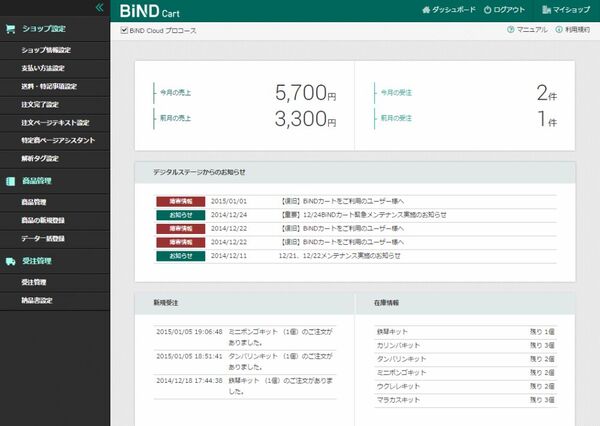The height and width of the screenshot is (426, 600).
Task: Click the power icon next to ログアウト
Action: tap(487, 10)
